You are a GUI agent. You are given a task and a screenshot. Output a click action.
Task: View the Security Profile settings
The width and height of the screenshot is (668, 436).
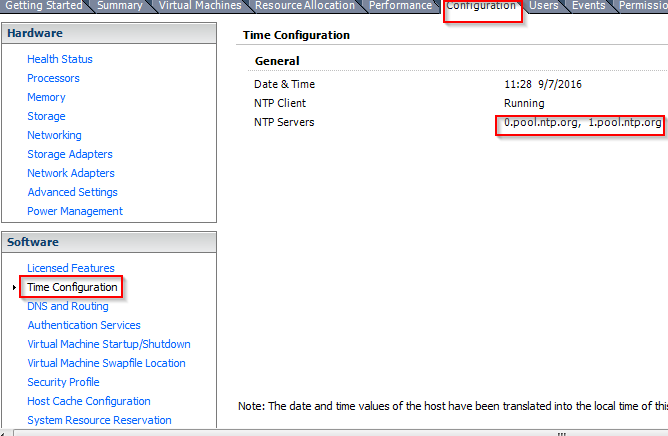pos(63,382)
